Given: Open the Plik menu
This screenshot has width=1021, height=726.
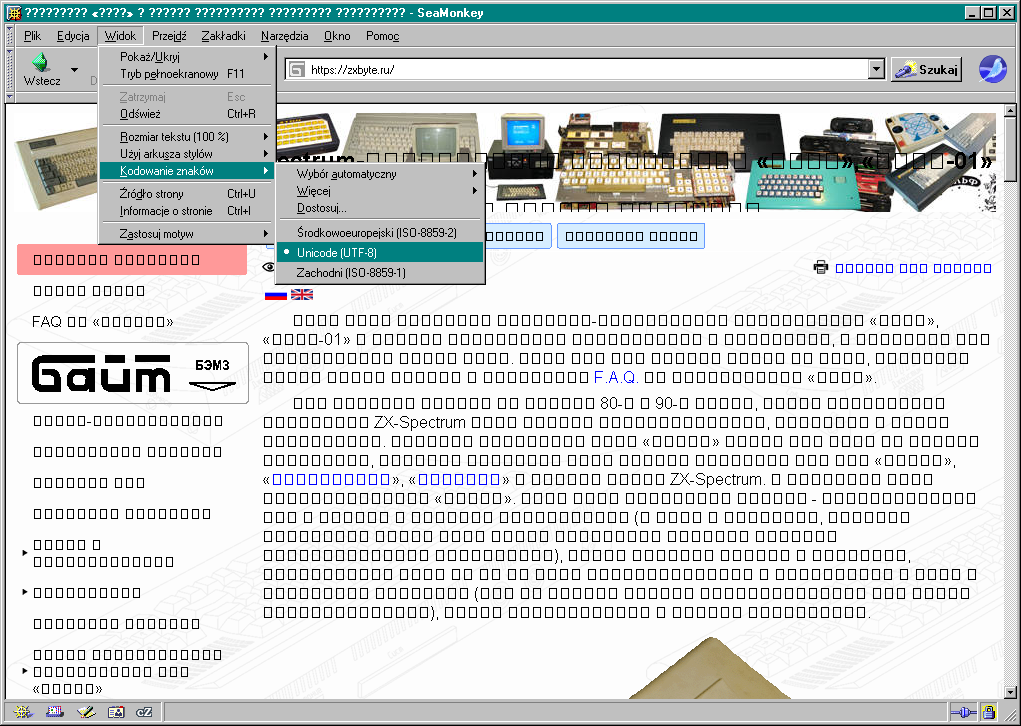Looking at the screenshot, I should [x=33, y=36].
